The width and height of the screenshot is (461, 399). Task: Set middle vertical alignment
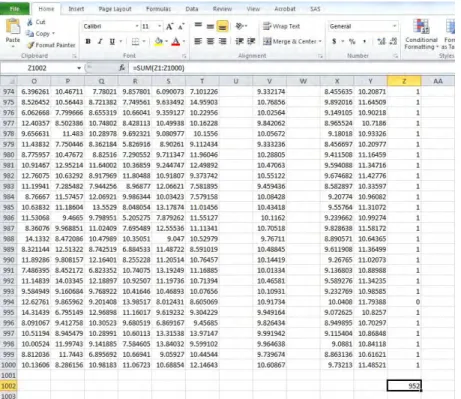[210, 26]
